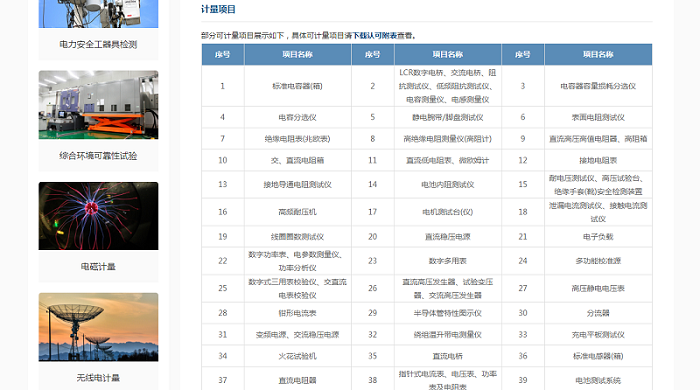
Task: Select table cell 电容分选仪
Action: tap(298, 117)
